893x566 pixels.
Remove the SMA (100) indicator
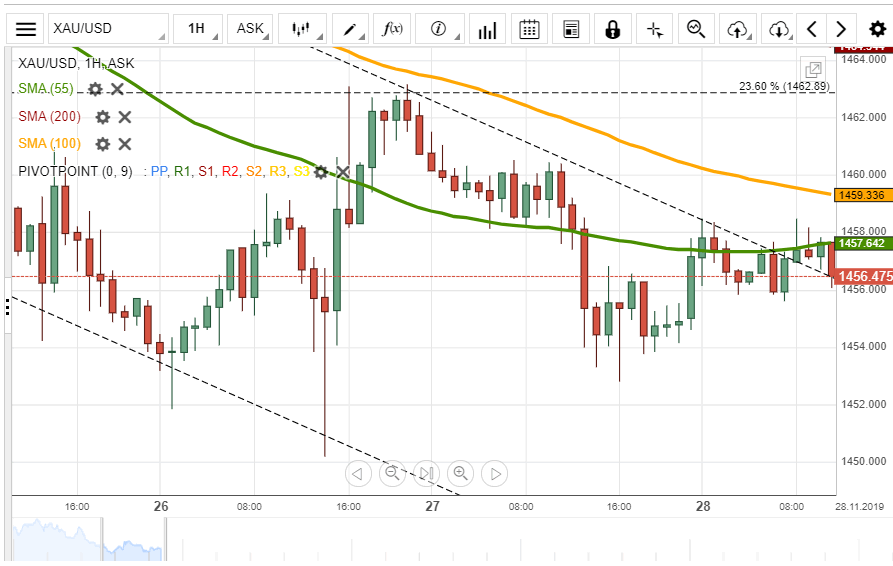[x=125, y=144]
